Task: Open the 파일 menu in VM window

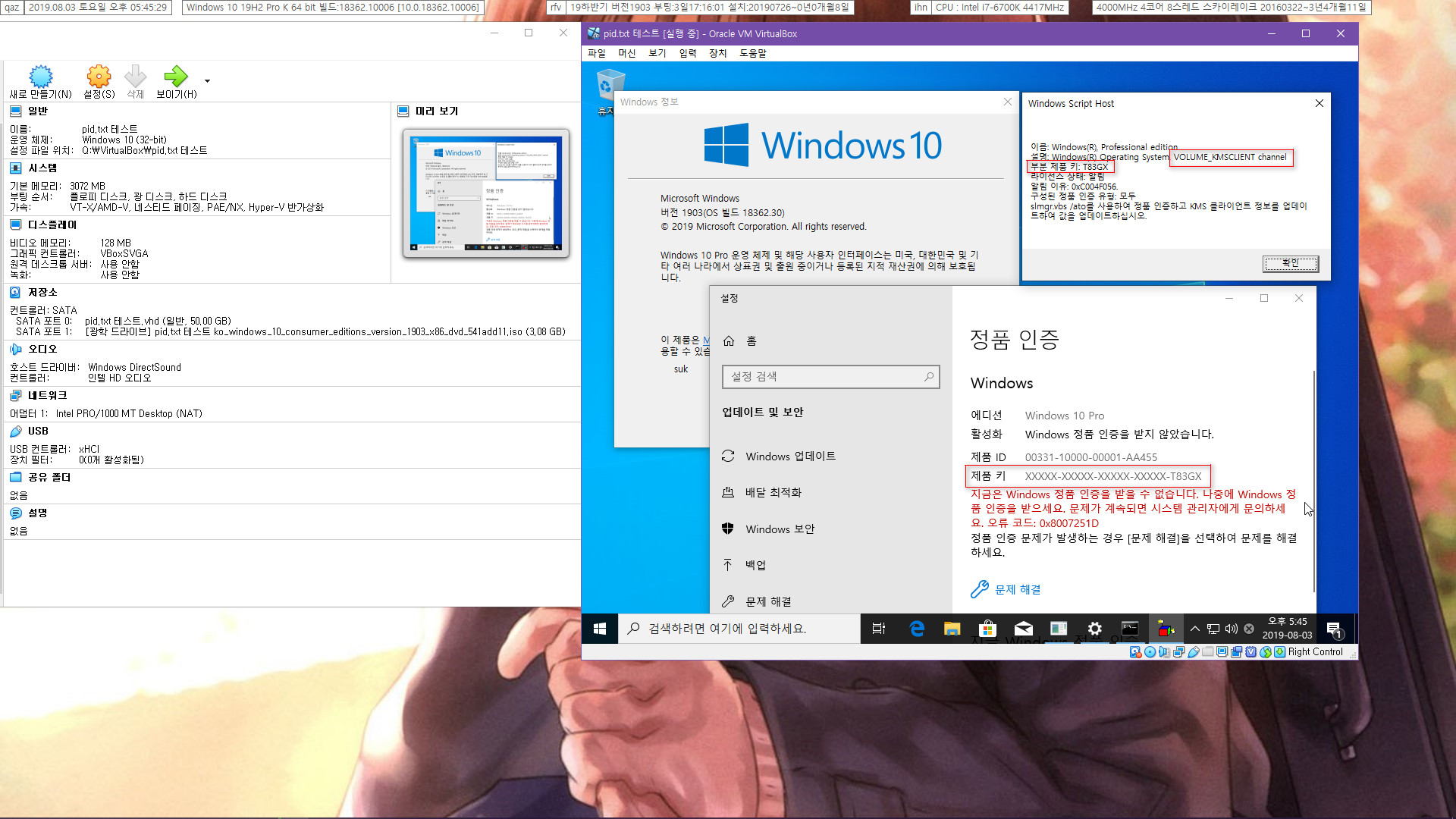Action: click(x=597, y=53)
